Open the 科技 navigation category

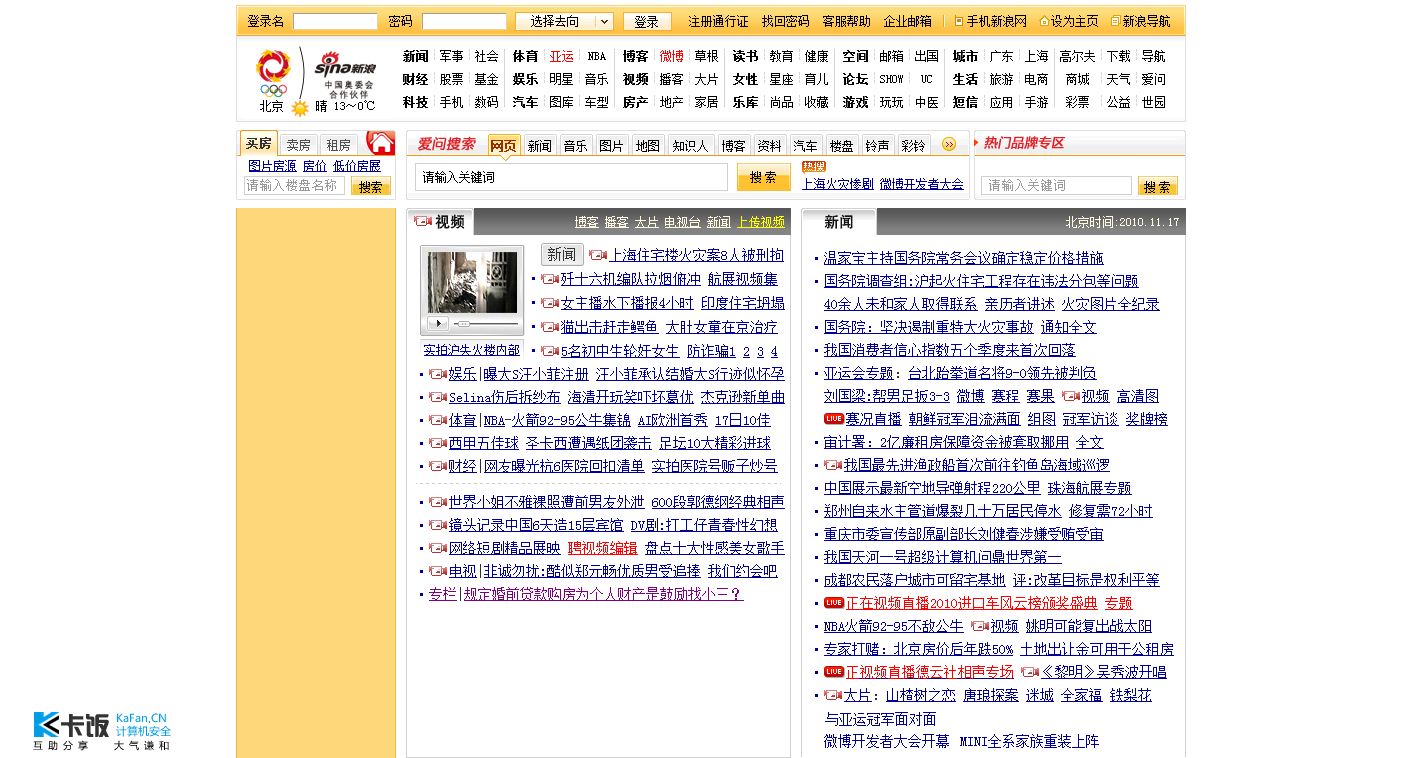pos(416,102)
